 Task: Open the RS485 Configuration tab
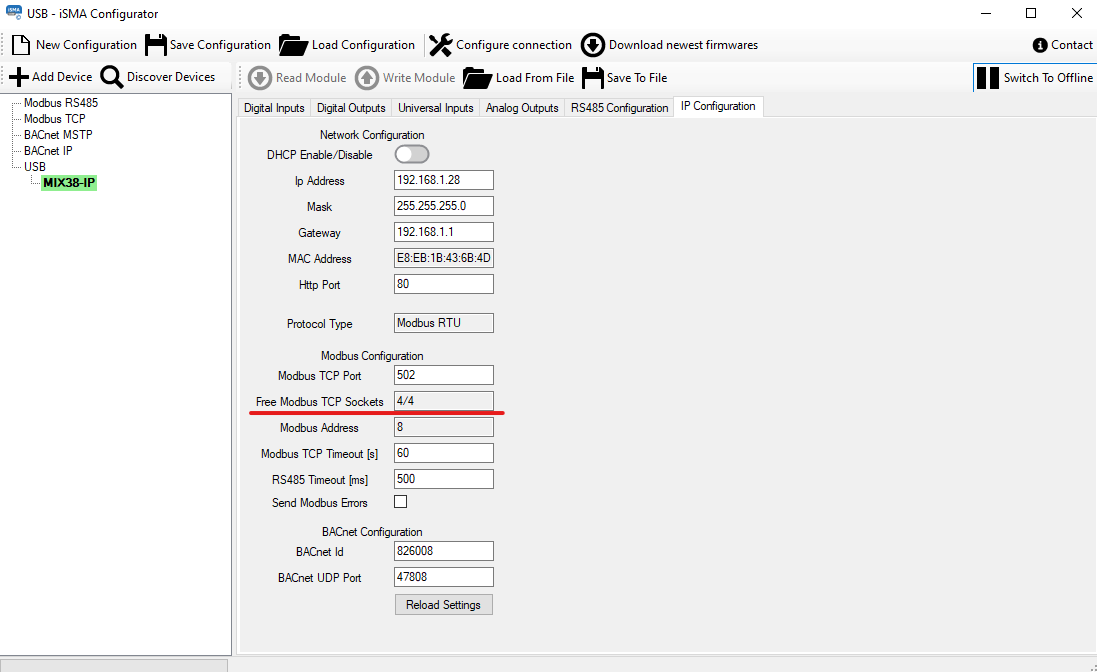619,108
